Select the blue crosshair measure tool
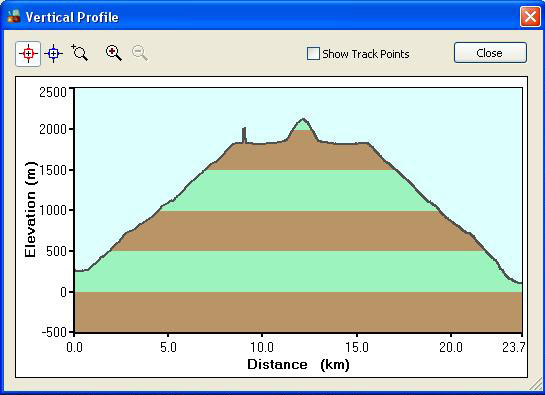Viewport: 545px width, 395px height. 54,54
